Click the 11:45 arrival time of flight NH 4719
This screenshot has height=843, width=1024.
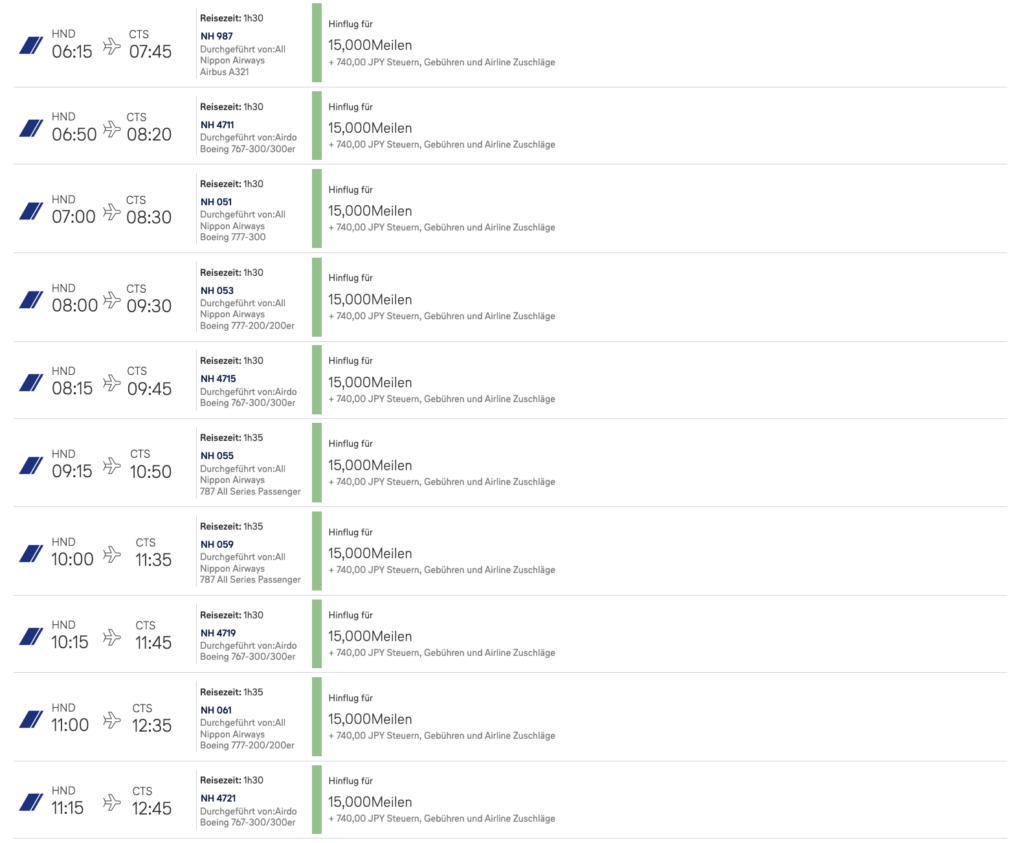tap(153, 643)
